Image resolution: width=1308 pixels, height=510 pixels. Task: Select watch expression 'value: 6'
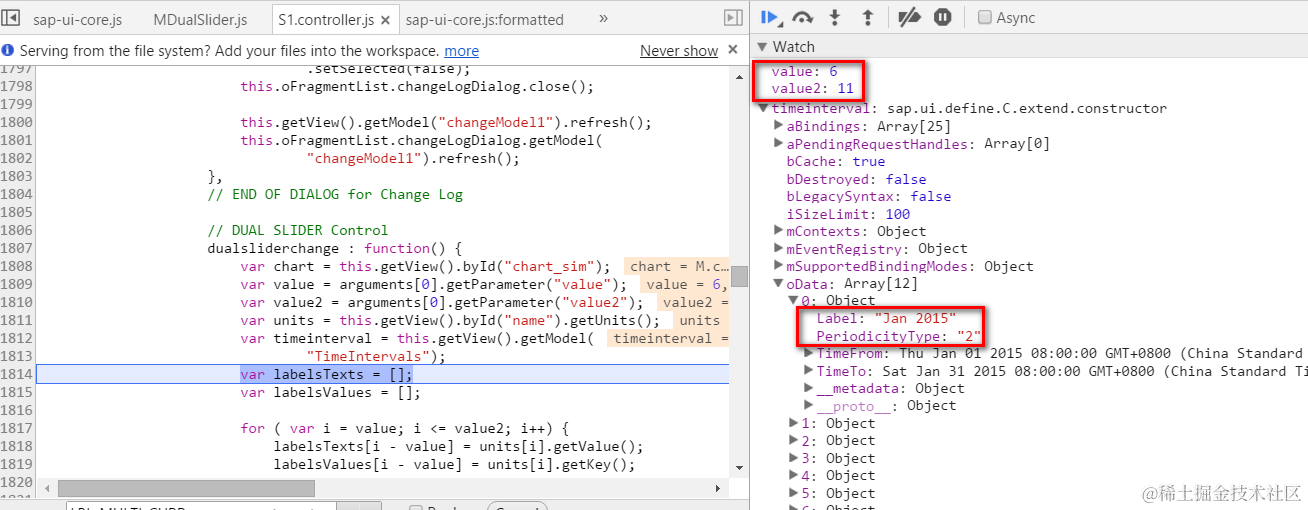pos(804,72)
